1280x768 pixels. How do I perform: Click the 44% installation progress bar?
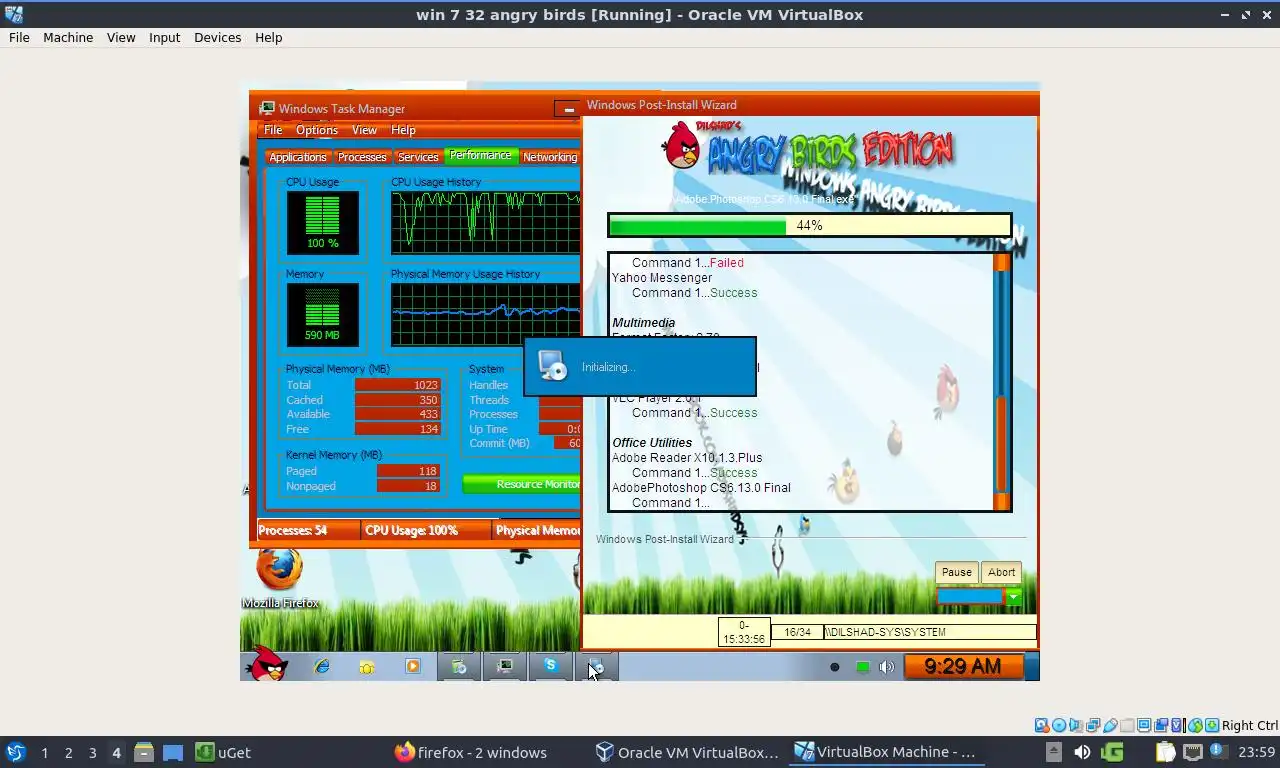(809, 226)
